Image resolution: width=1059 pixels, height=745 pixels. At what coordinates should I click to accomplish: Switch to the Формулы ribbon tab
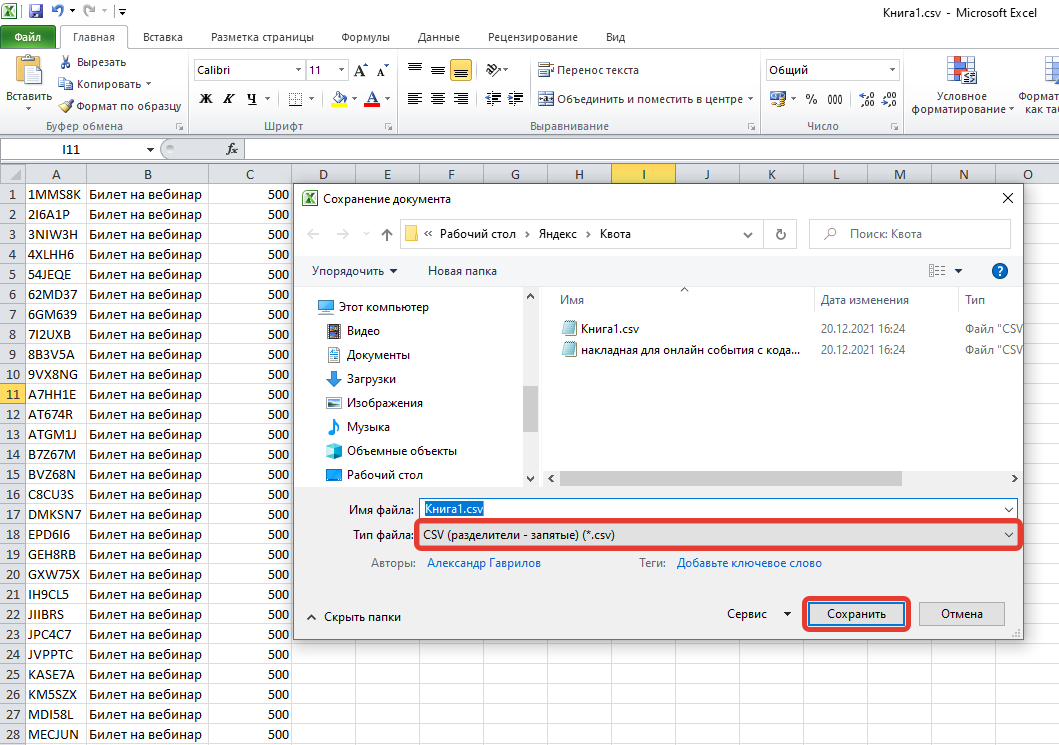point(365,37)
